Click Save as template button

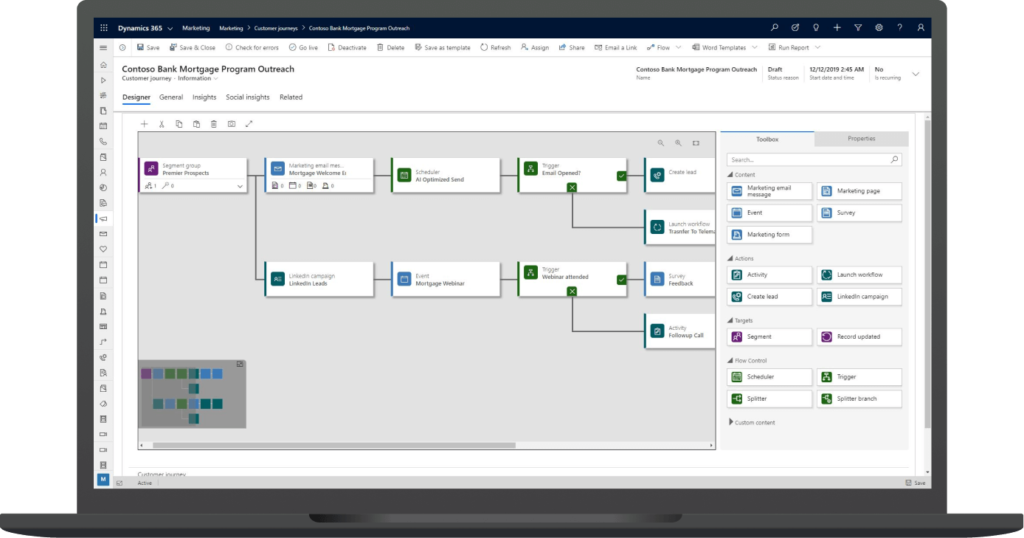point(442,48)
